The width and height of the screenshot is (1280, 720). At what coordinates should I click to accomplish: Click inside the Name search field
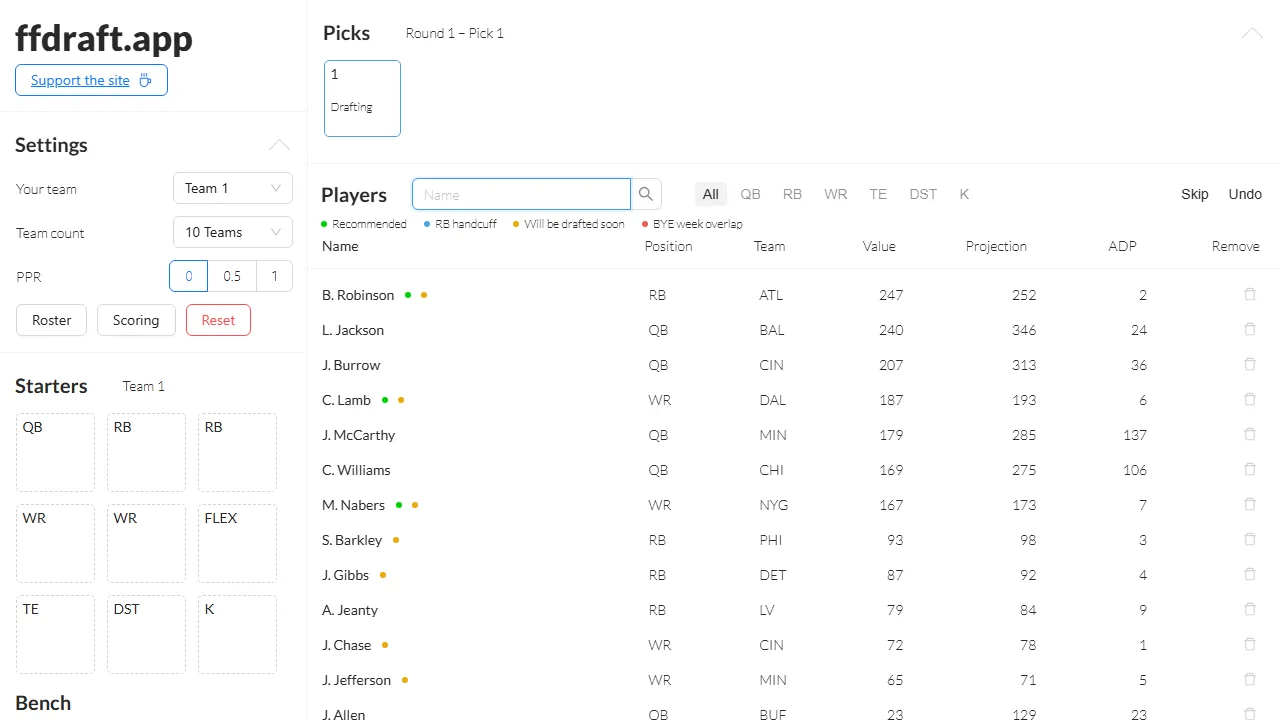click(x=520, y=193)
